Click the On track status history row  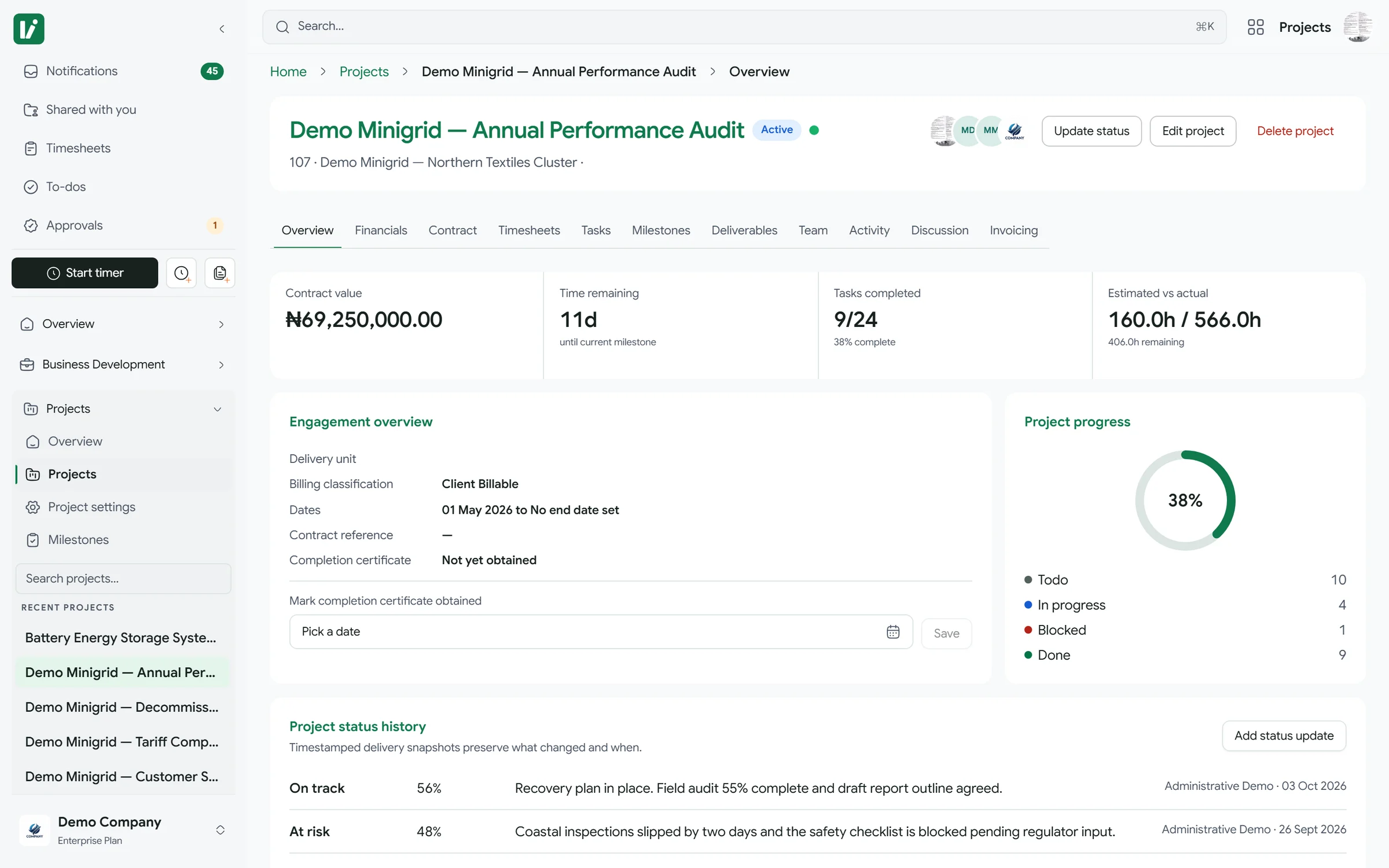tap(818, 788)
